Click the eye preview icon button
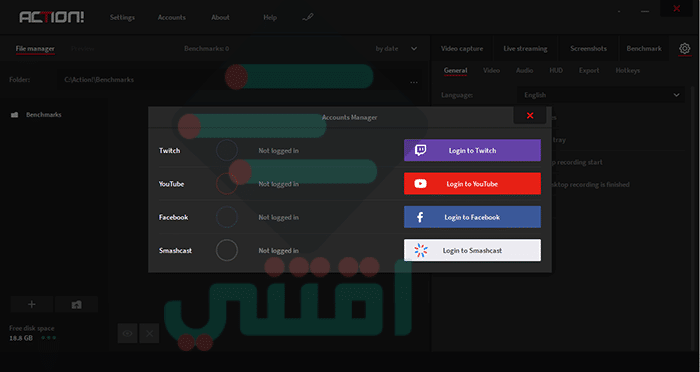The width and height of the screenshot is (700, 372). 128,334
